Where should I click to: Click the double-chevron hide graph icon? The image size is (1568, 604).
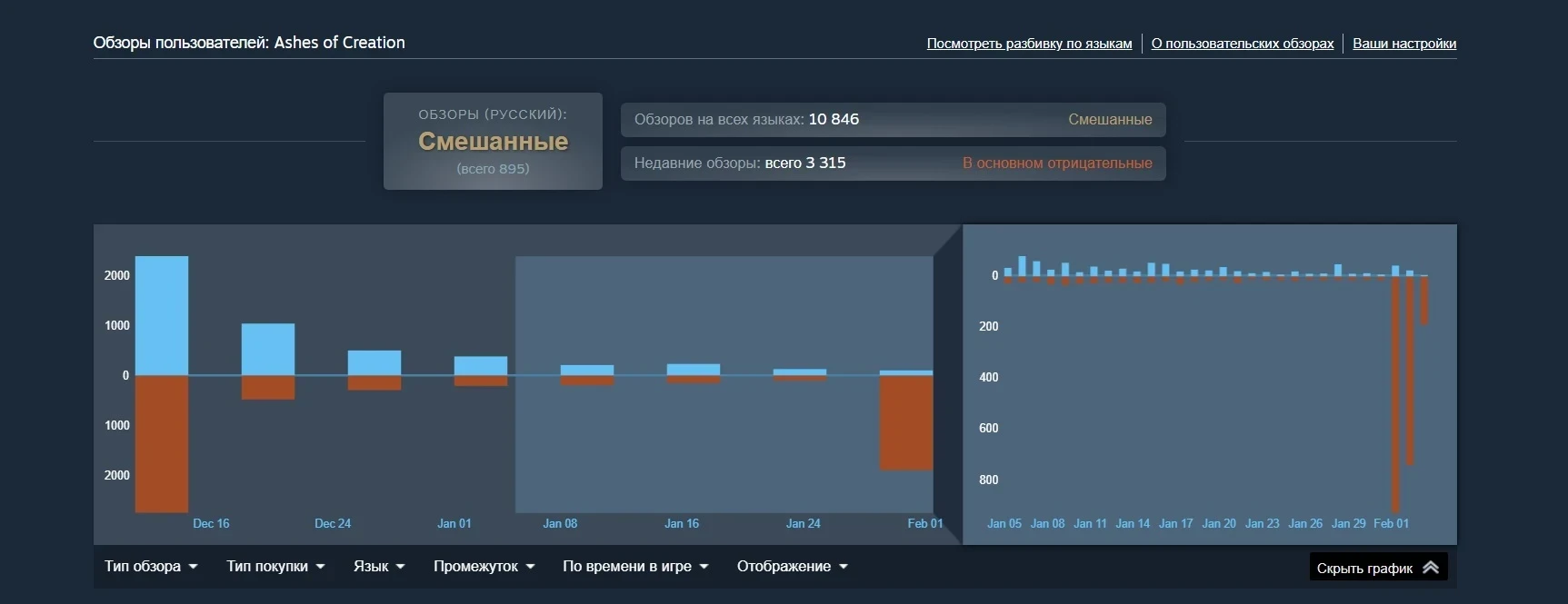pyautogui.click(x=1430, y=568)
